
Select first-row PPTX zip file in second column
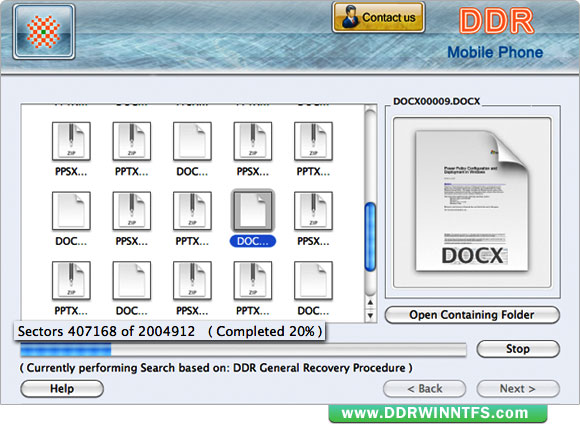click(x=132, y=141)
